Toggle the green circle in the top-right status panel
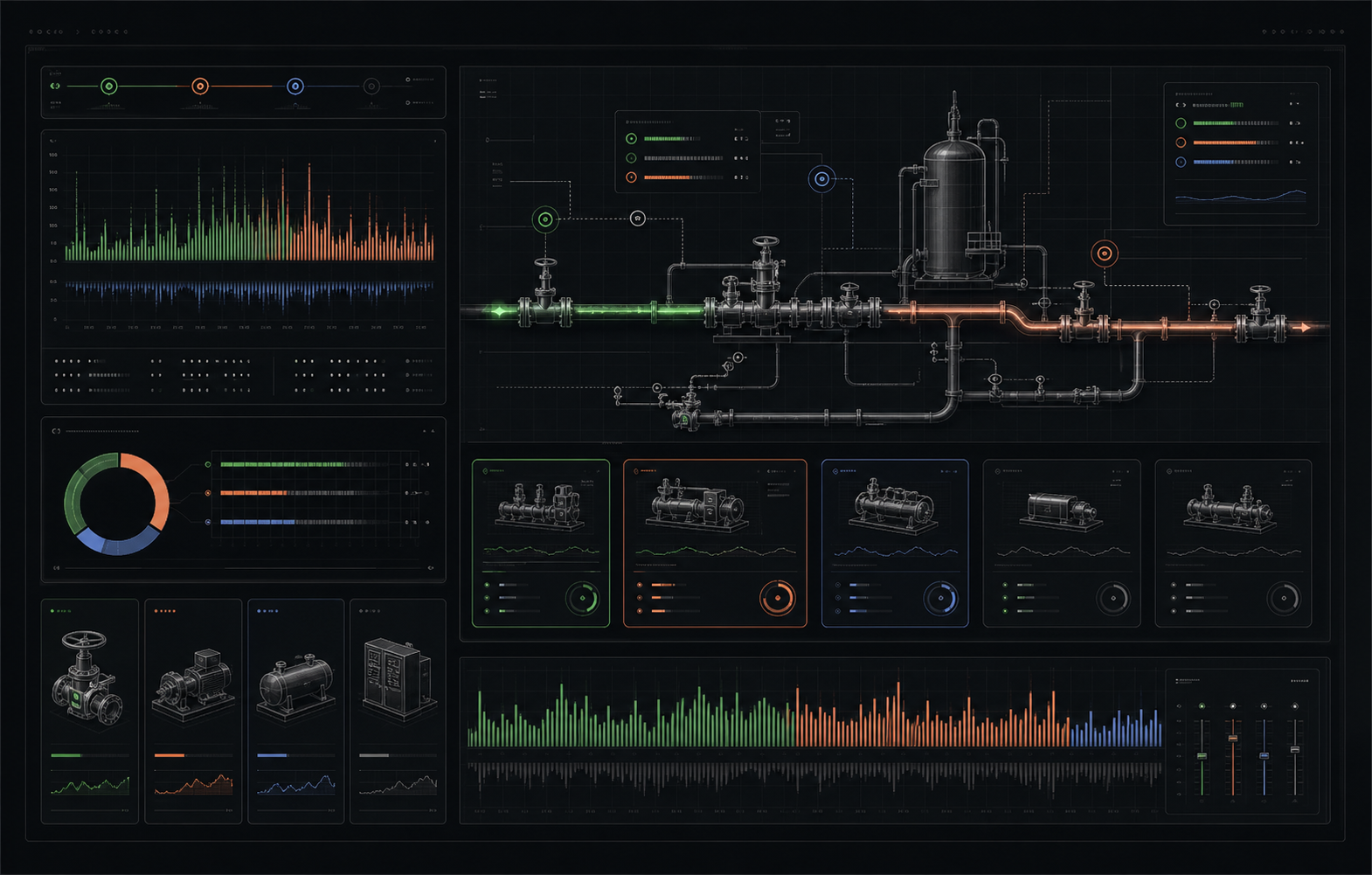 coord(1181,123)
